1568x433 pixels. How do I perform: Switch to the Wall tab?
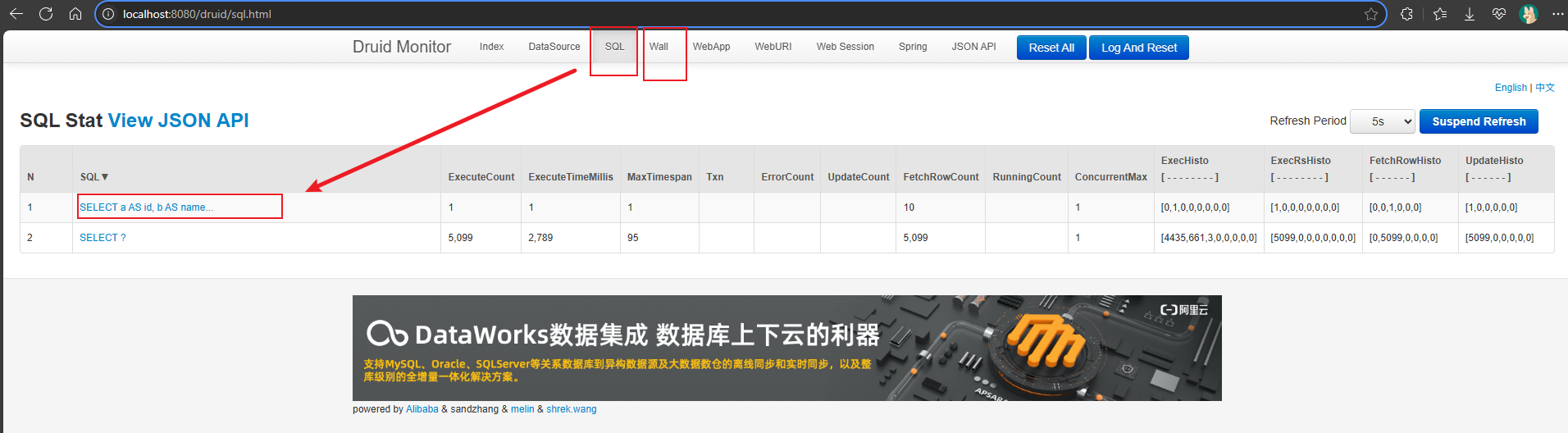[659, 47]
